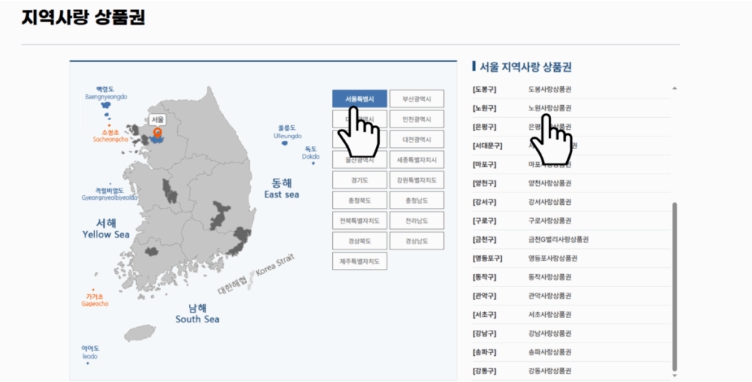Click the 지역사랑 상품권 page title
This screenshot has width=752, height=382.
tap(83, 17)
